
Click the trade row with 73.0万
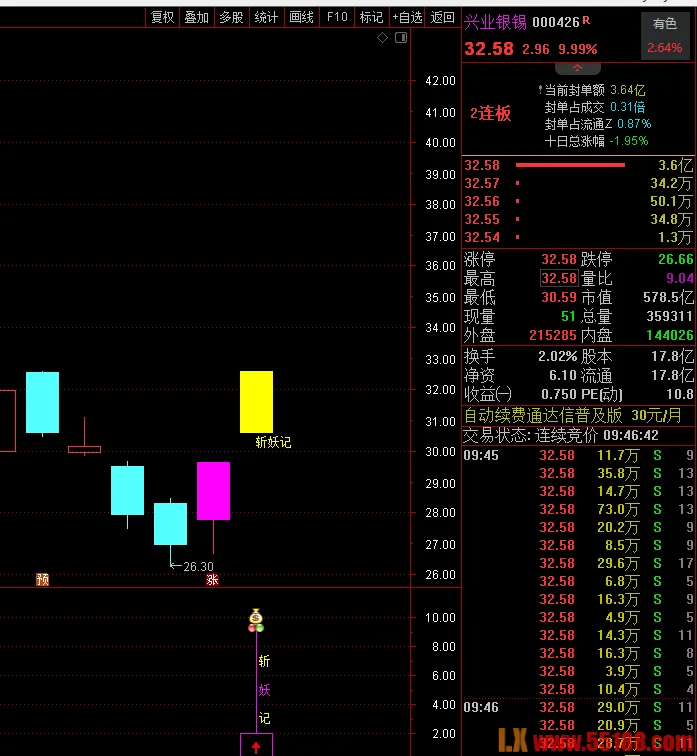578,509
